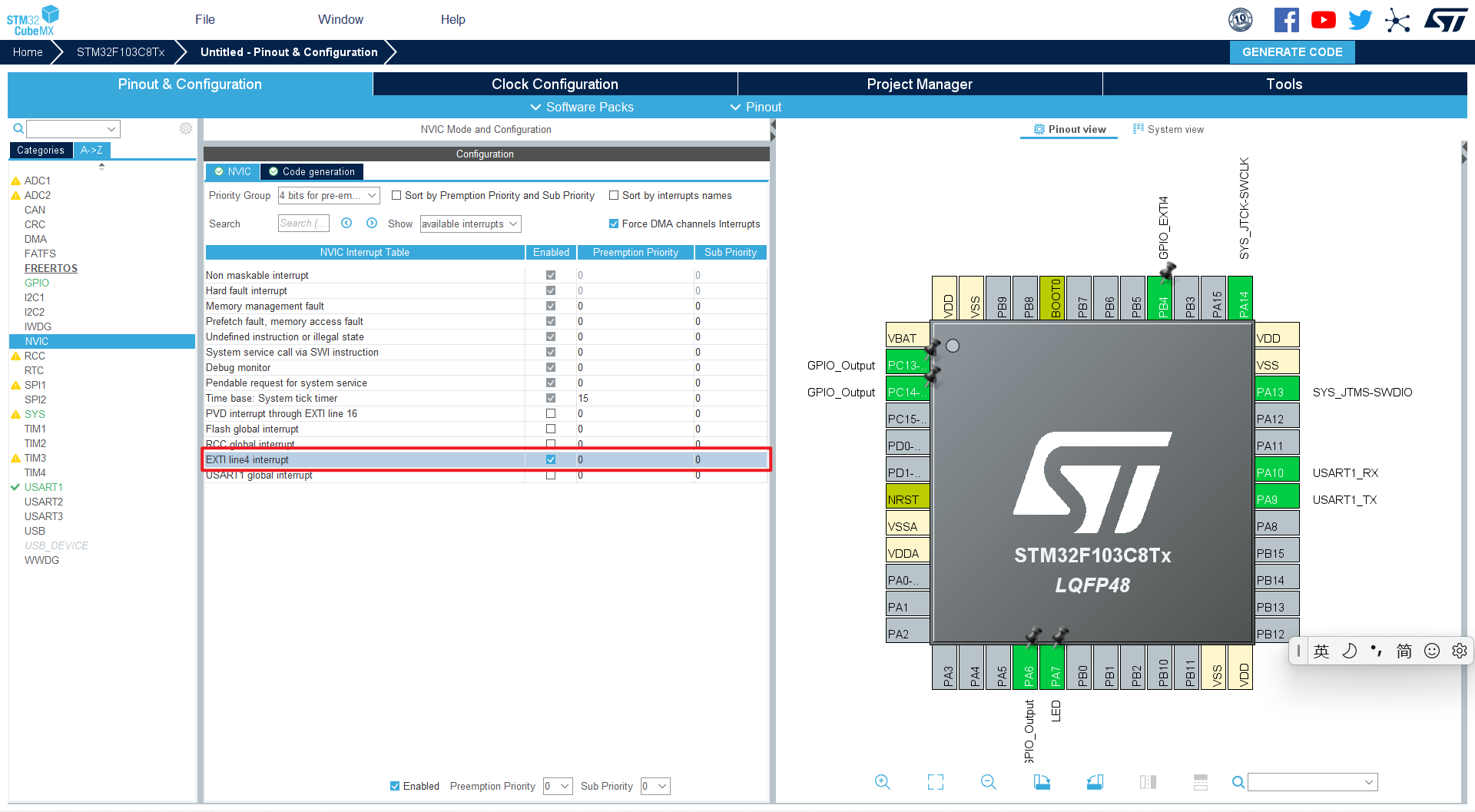Uncheck the bottom Enabled checkbox
This screenshot has width=1475, height=812.
click(x=395, y=786)
